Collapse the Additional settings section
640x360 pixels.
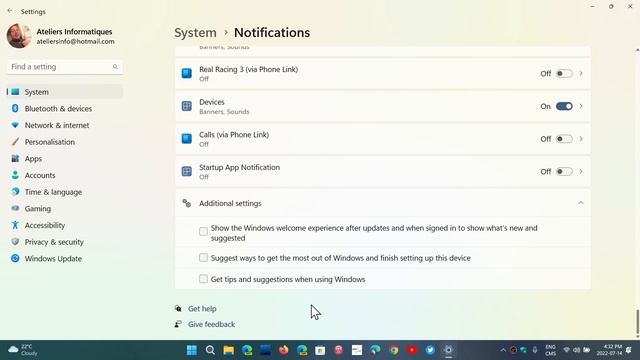coord(580,203)
